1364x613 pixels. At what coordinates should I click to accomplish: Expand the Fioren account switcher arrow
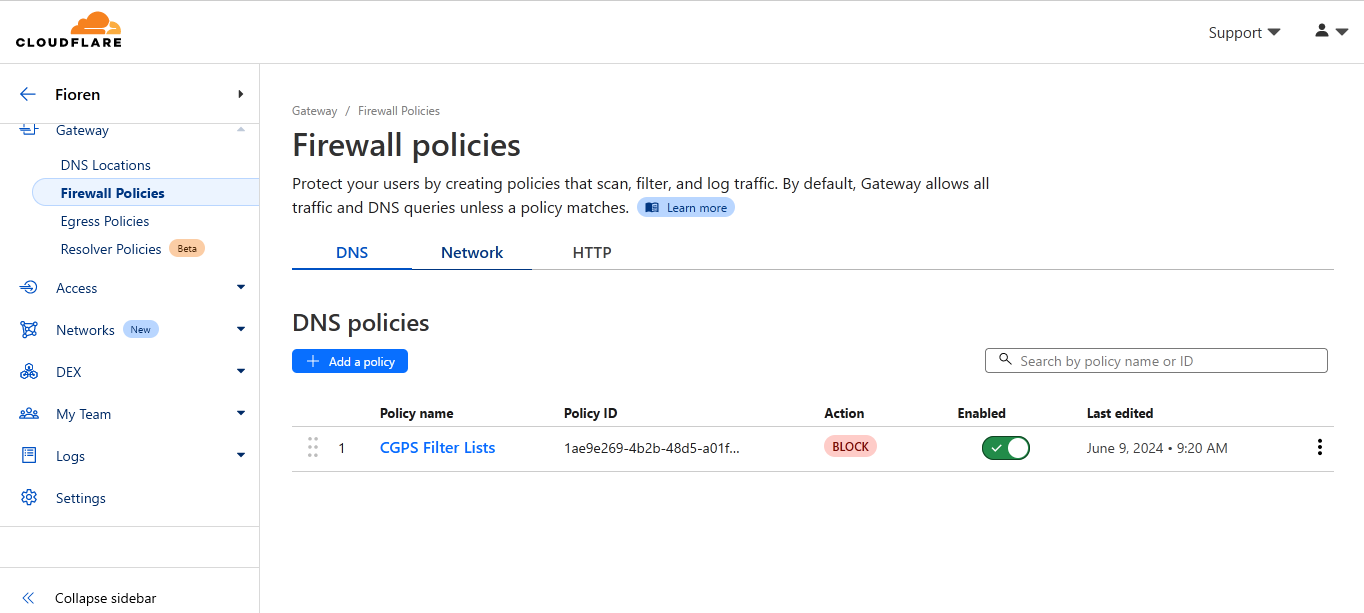pos(241,94)
